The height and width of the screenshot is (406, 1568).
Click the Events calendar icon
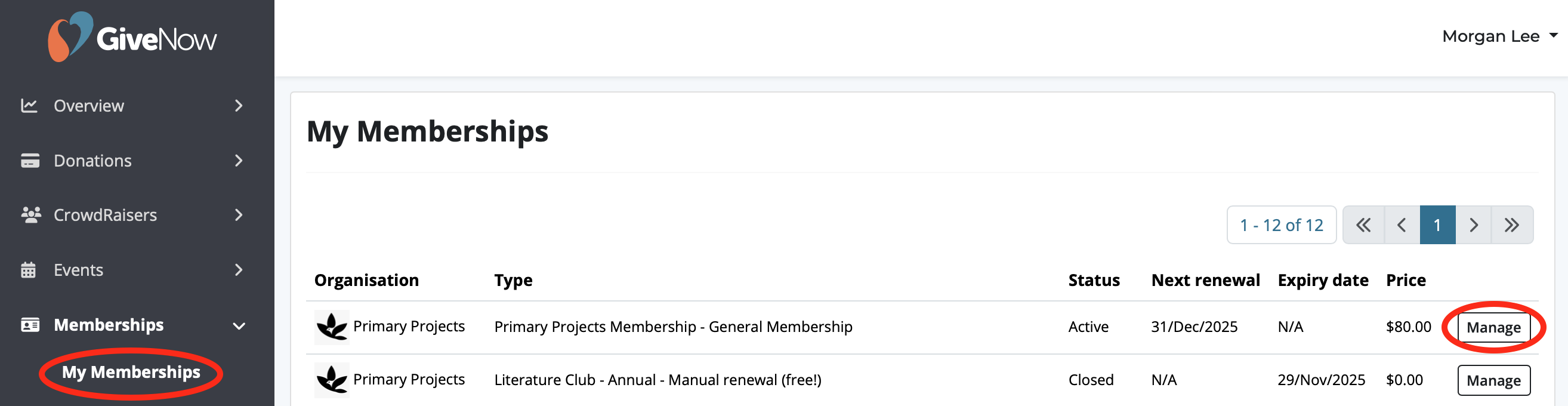pyautogui.click(x=30, y=269)
